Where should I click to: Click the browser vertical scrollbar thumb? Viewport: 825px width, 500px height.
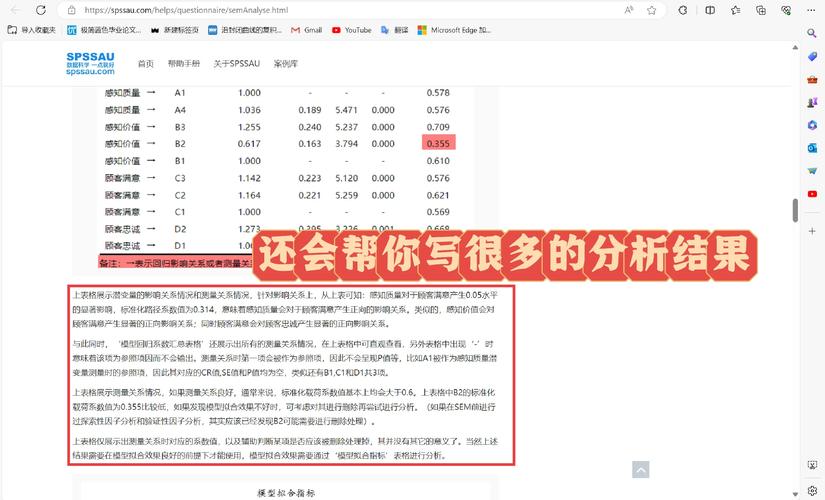(795, 211)
